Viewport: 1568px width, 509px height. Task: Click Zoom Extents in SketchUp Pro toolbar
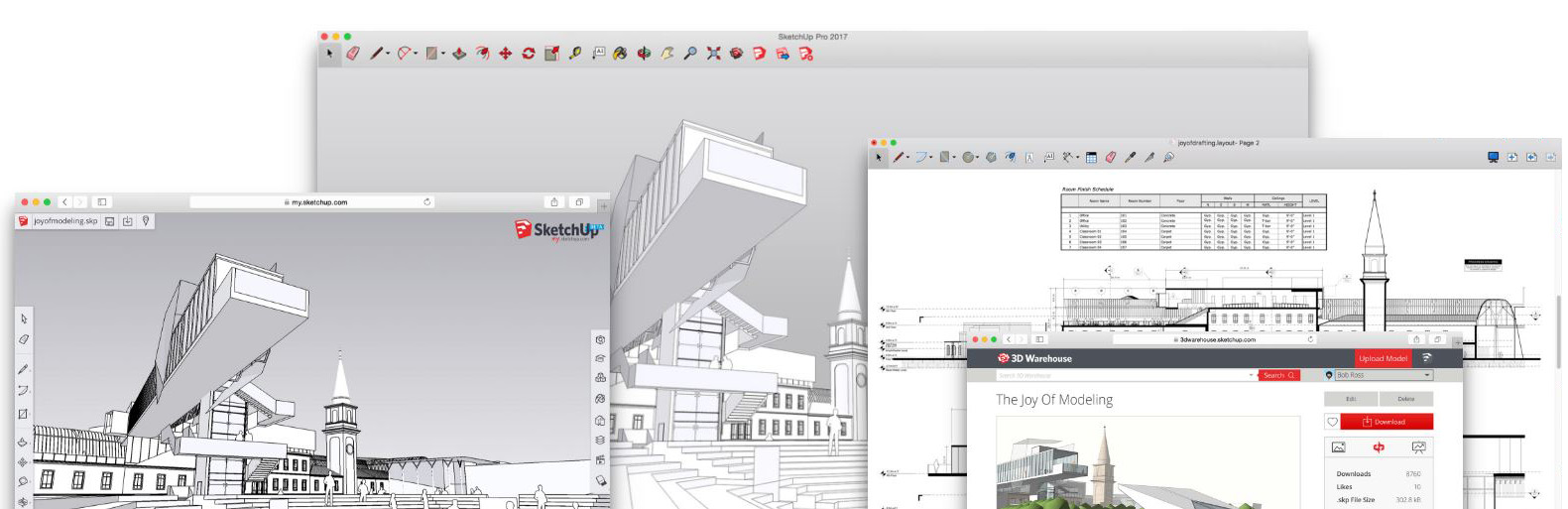tap(713, 54)
